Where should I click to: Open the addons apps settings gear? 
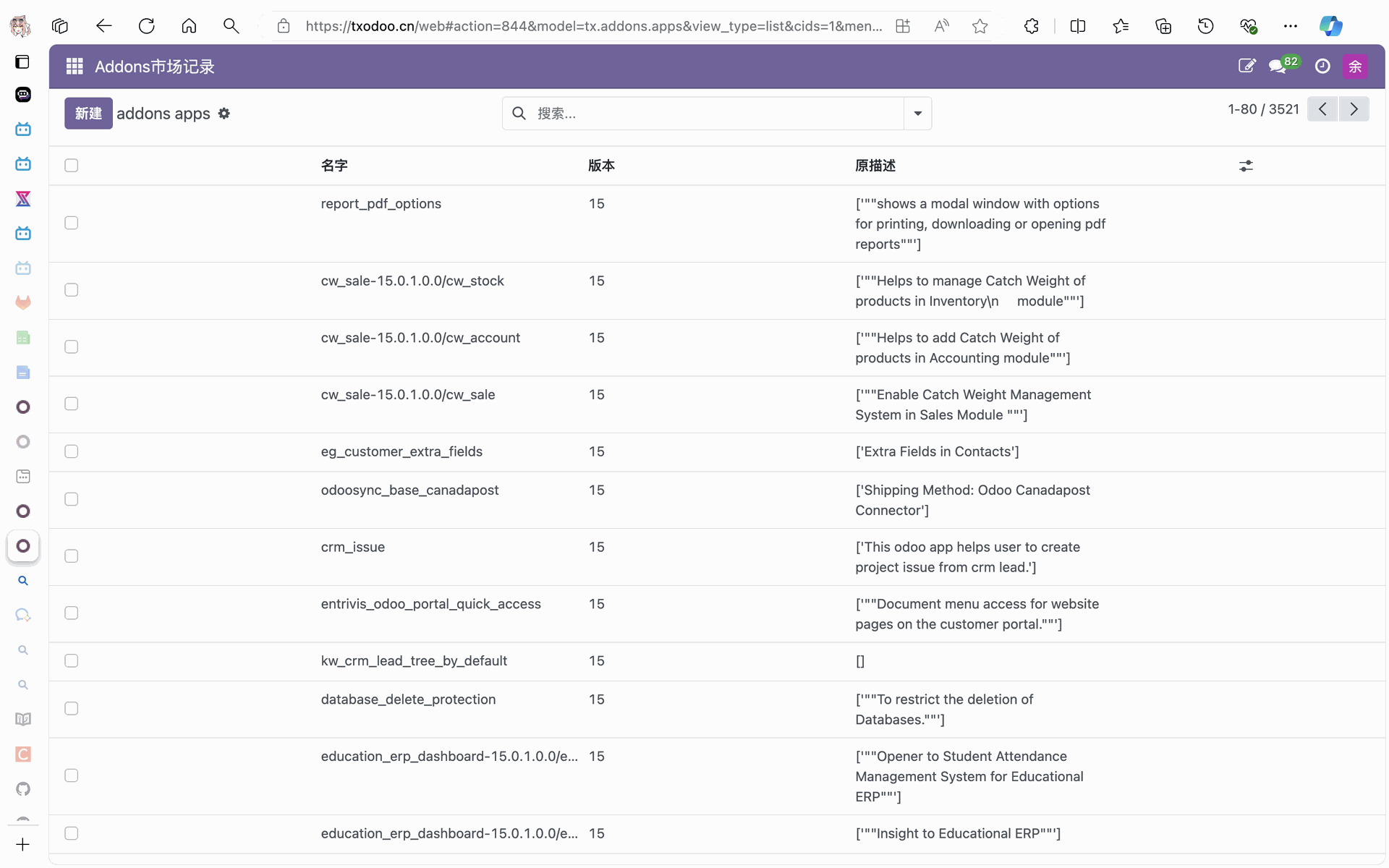pos(224,114)
